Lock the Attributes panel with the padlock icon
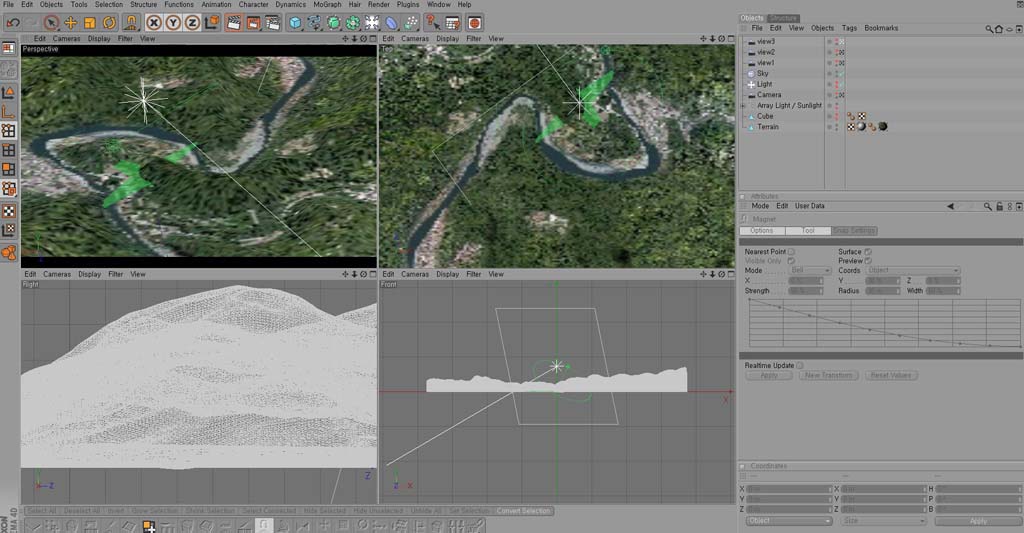This screenshot has width=1024, height=533. [x=999, y=206]
